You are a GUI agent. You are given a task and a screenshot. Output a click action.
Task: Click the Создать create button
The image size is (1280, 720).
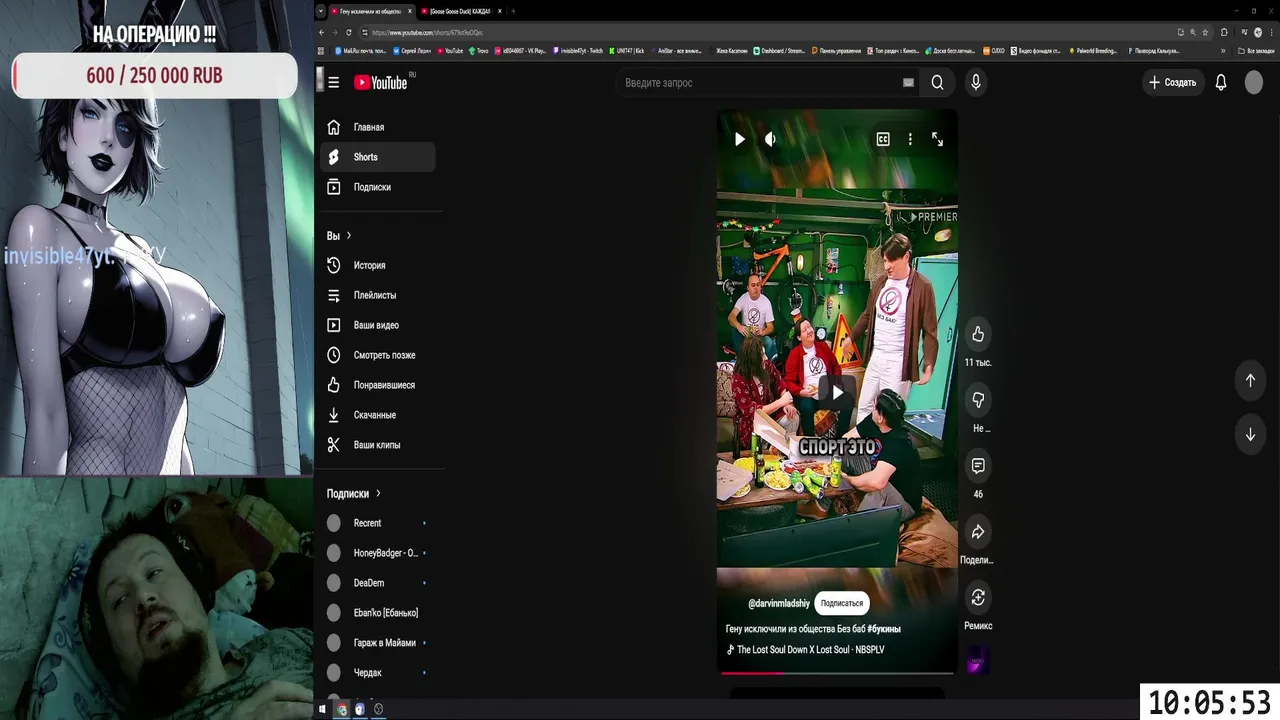click(1172, 82)
